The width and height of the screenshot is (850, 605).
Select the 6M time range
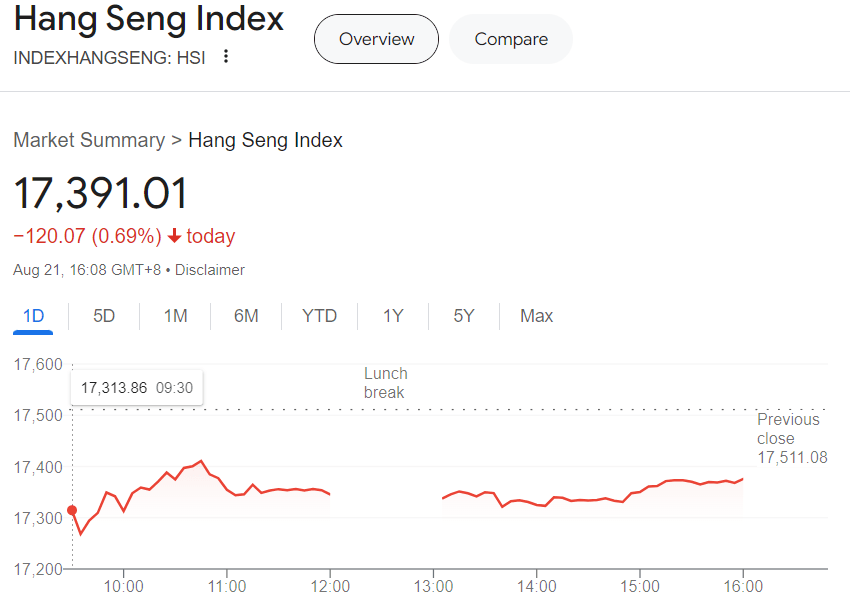(x=247, y=315)
